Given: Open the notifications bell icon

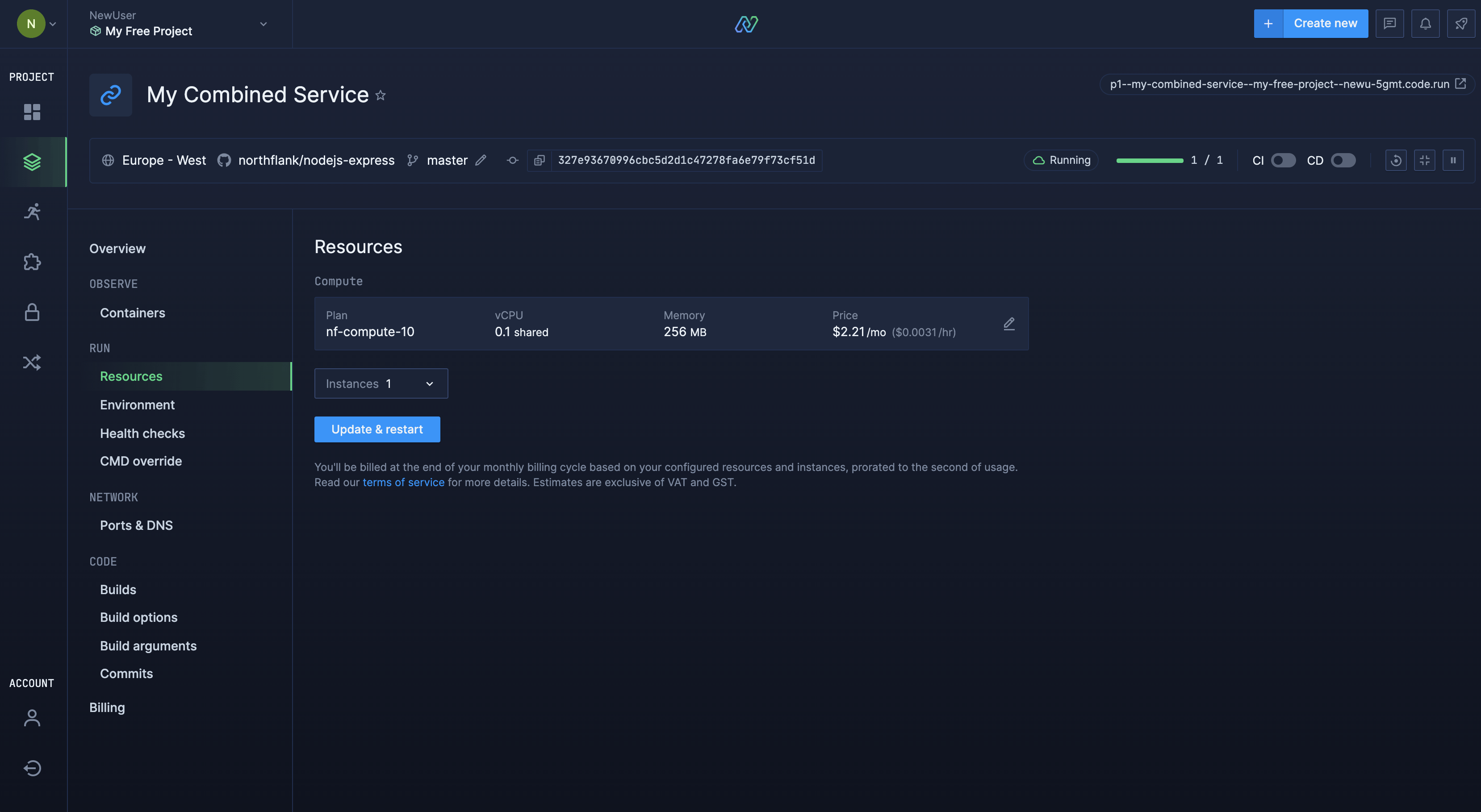Looking at the screenshot, I should coord(1425,24).
